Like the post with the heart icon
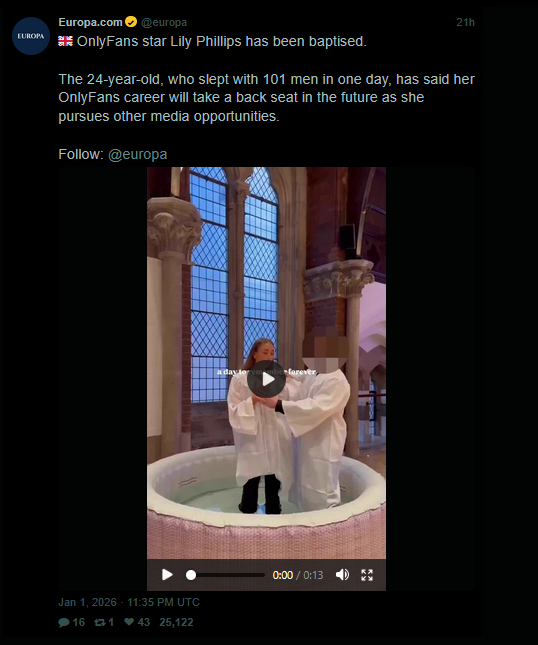This screenshot has width=538, height=645. [x=129, y=622]
